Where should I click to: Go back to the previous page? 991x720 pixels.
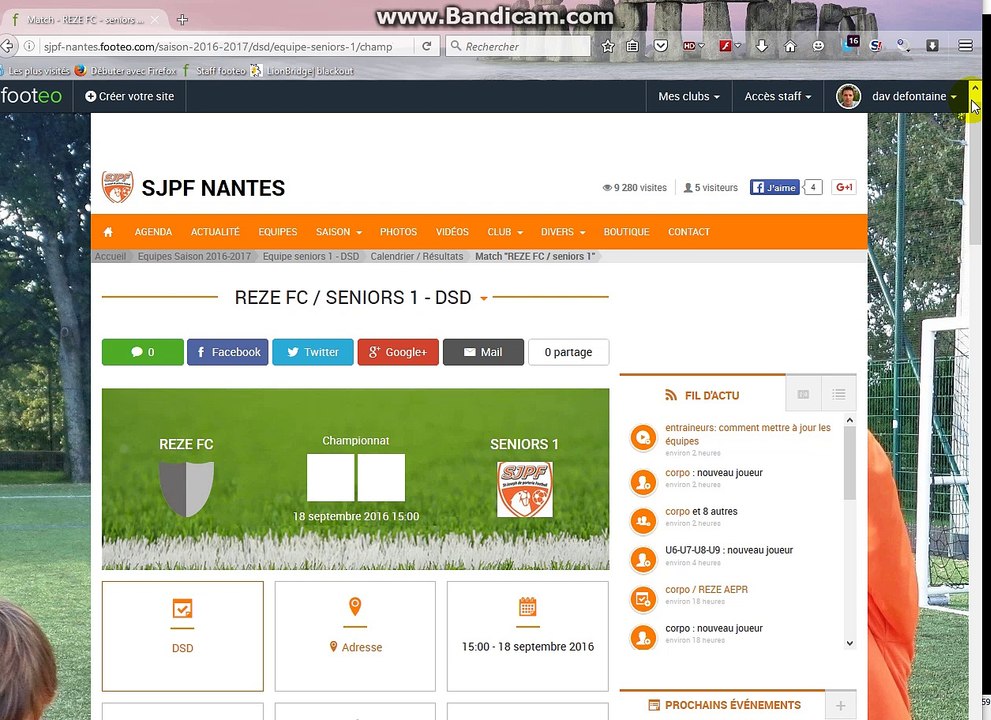pyautogui.click(x=7, y=46)
